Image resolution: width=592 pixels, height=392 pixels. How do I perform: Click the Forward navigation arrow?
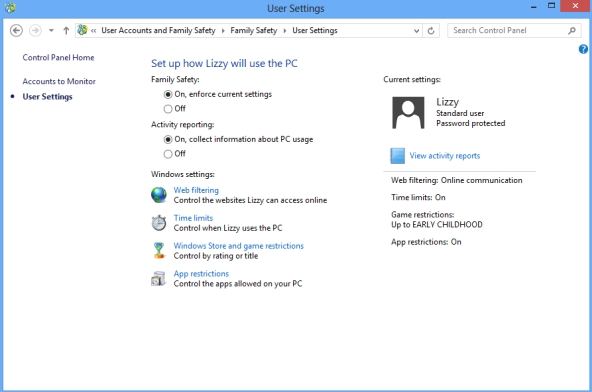35,31
